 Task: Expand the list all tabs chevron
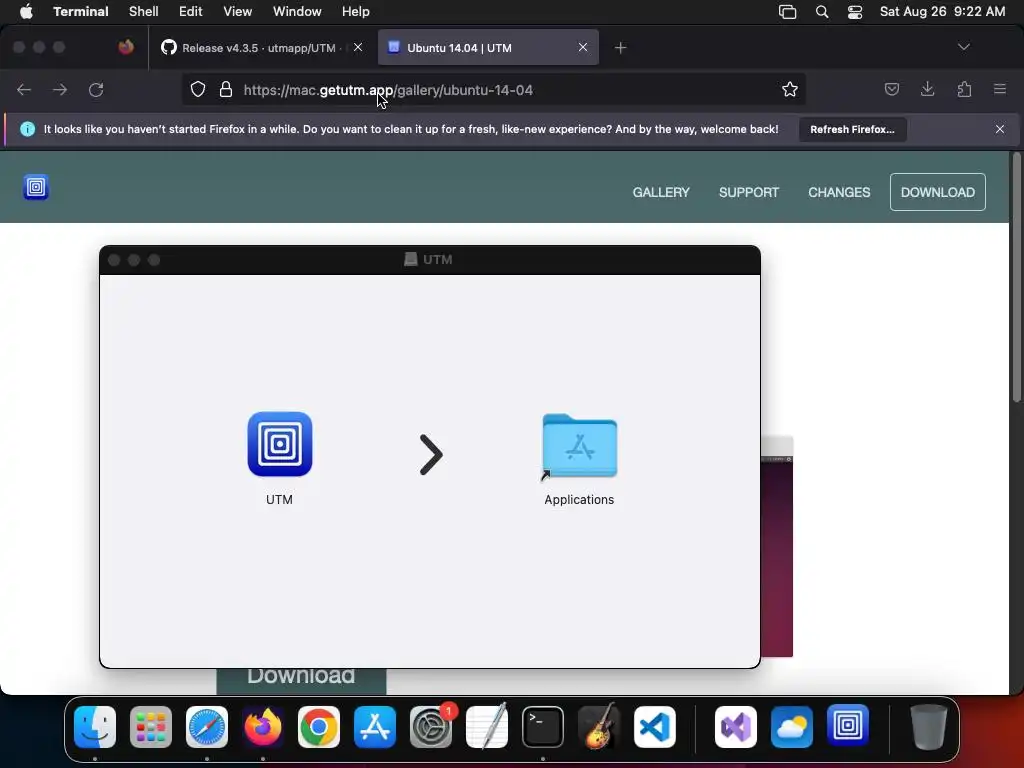point(964,47)
